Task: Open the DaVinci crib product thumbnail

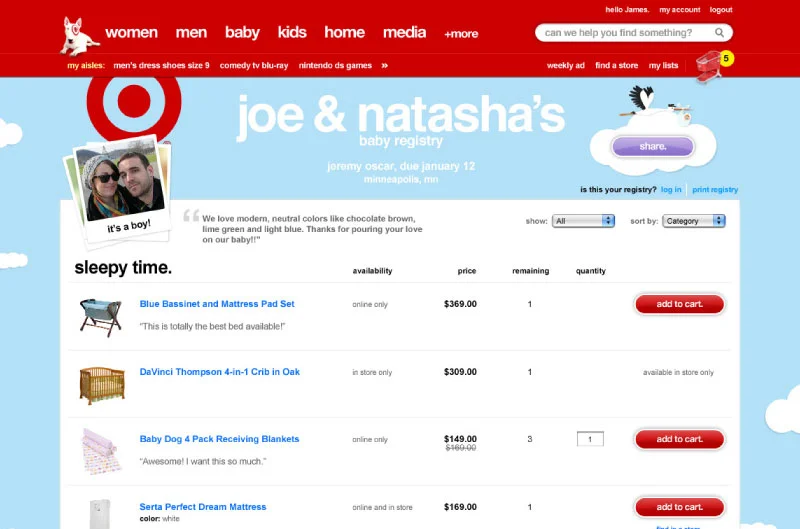Action: tap(102, 385)
